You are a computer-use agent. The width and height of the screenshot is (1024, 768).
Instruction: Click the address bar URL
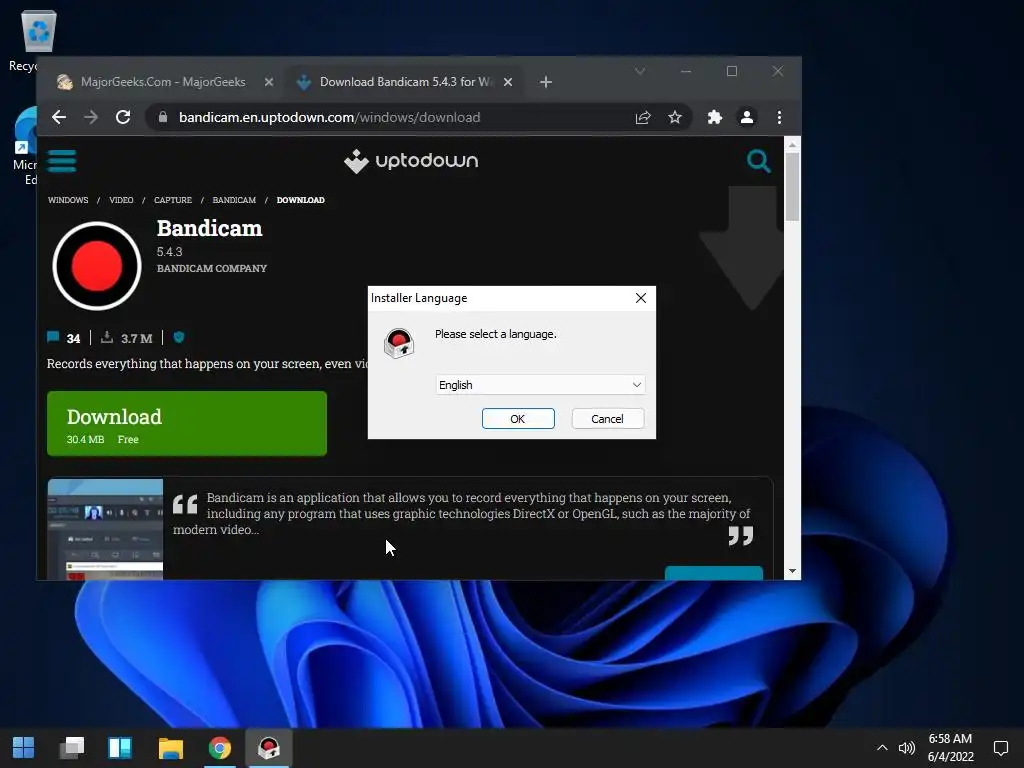point(330,117)
